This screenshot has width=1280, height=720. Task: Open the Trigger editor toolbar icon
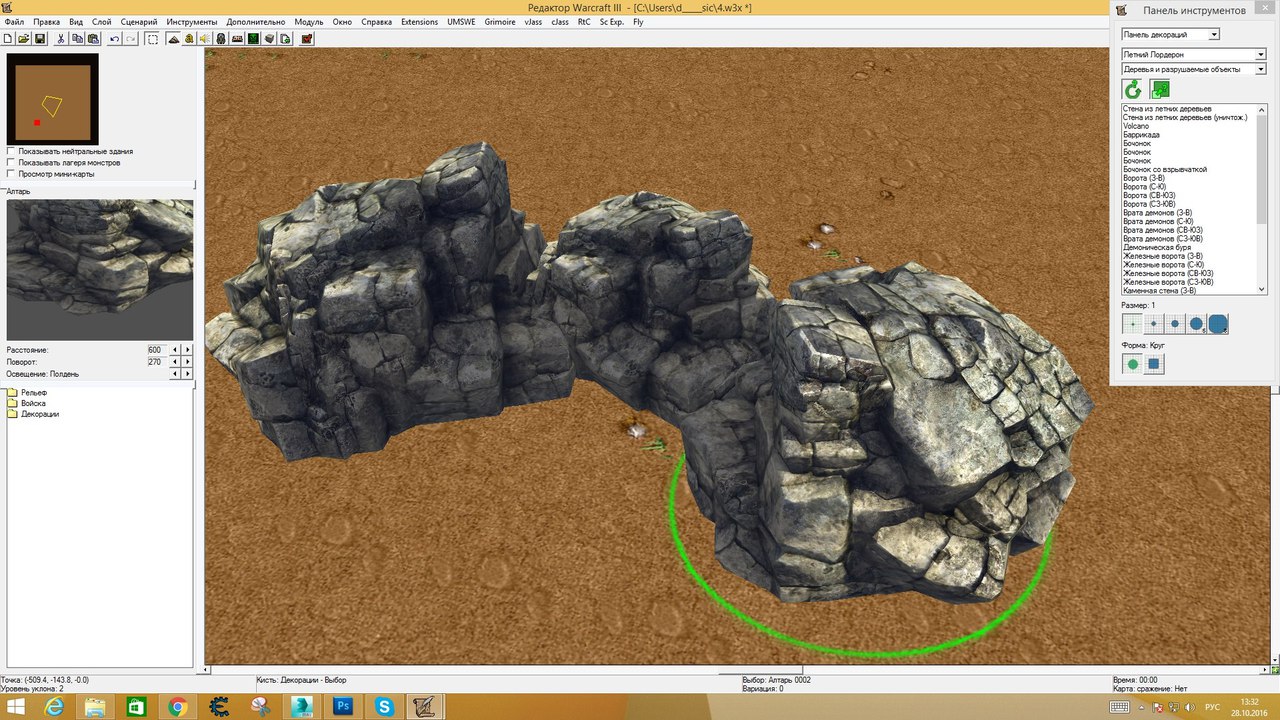click(189, 39)
